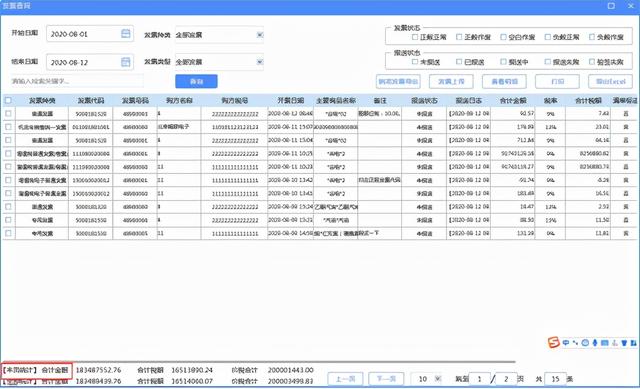Screen dimensions: 640x389
Task: Click the 合计金额 value 183487552.76
Action: (x=98, y=370)
